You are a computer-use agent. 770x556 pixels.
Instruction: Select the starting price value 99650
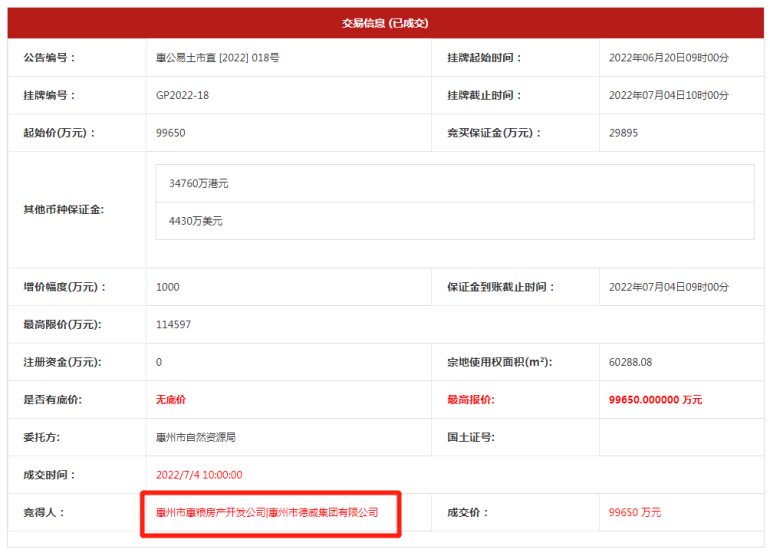click(170, 133)
